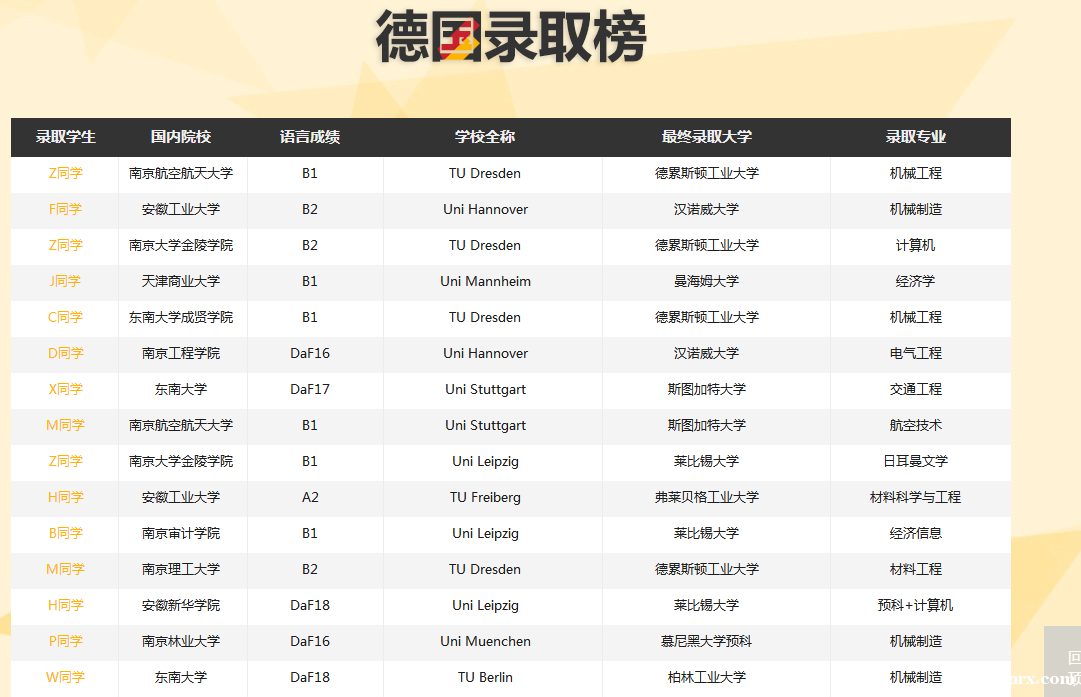Open the X同学 student link
Viewport: 1081px width, 697px height.
pyautogui.click(x=65, y=389)
